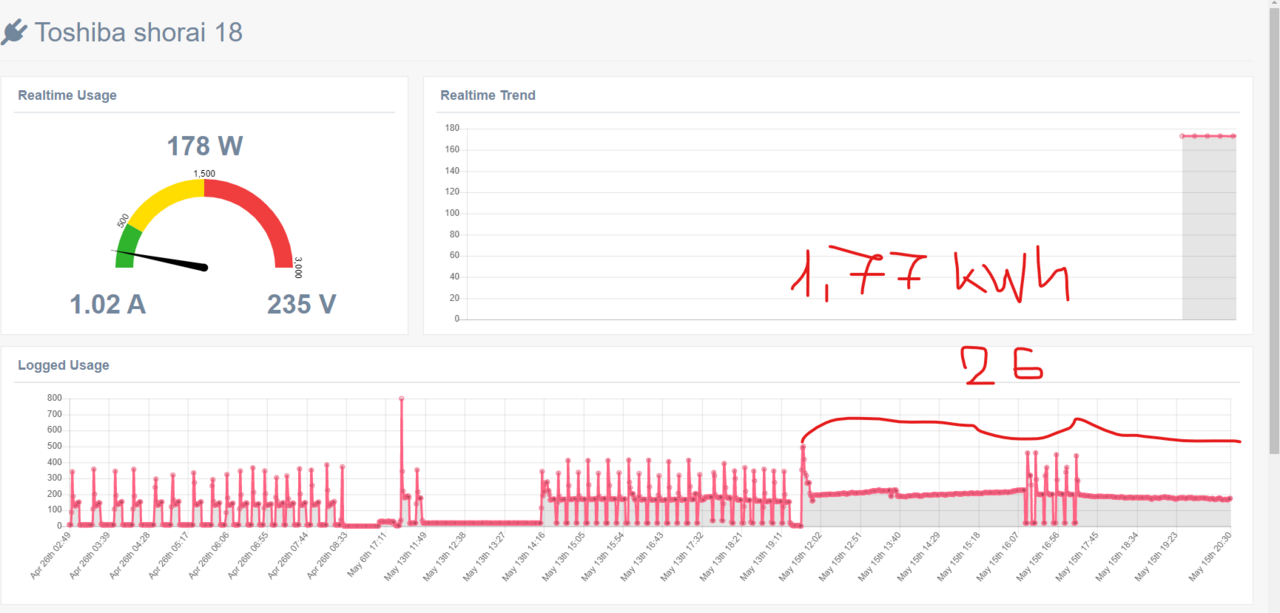Click the 180 y-axis label in Realtime Trend
Viewport: 1280px width, 613px height.
click(452, 128)
